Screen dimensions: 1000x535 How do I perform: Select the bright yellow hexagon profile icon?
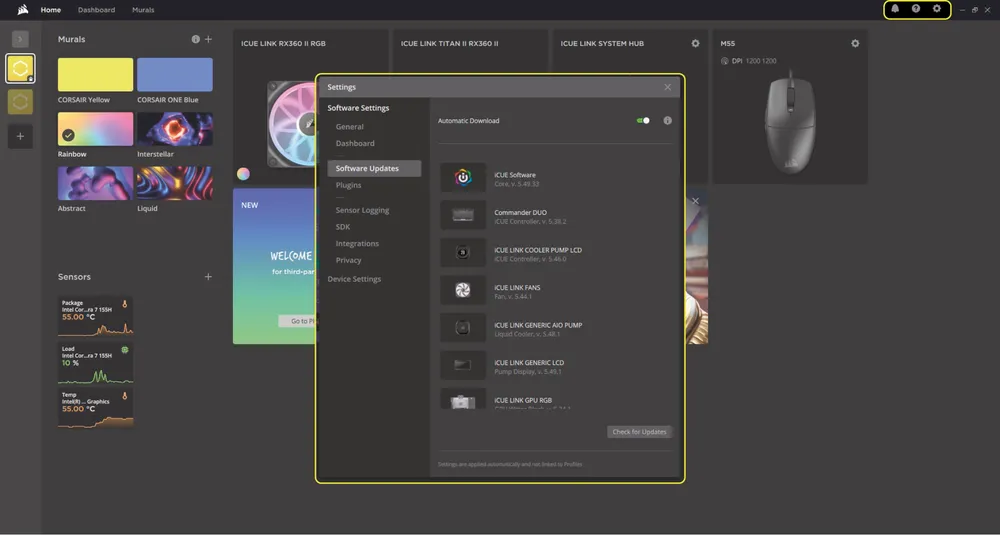[x=20, y=68]
